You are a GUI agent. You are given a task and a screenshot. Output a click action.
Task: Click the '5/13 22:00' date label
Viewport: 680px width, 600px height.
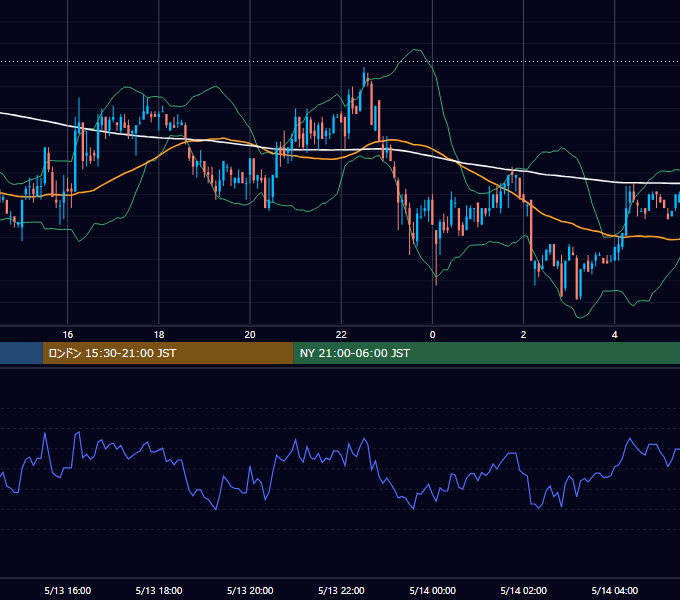pos(341,590)
